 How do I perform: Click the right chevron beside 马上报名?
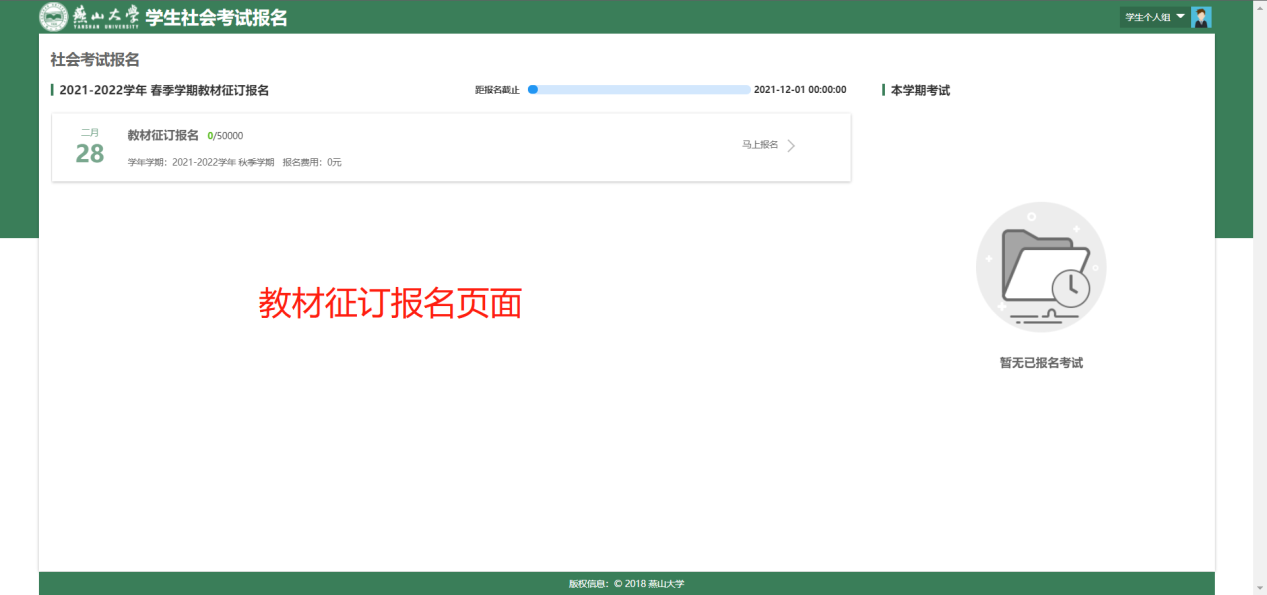[791, 146]
